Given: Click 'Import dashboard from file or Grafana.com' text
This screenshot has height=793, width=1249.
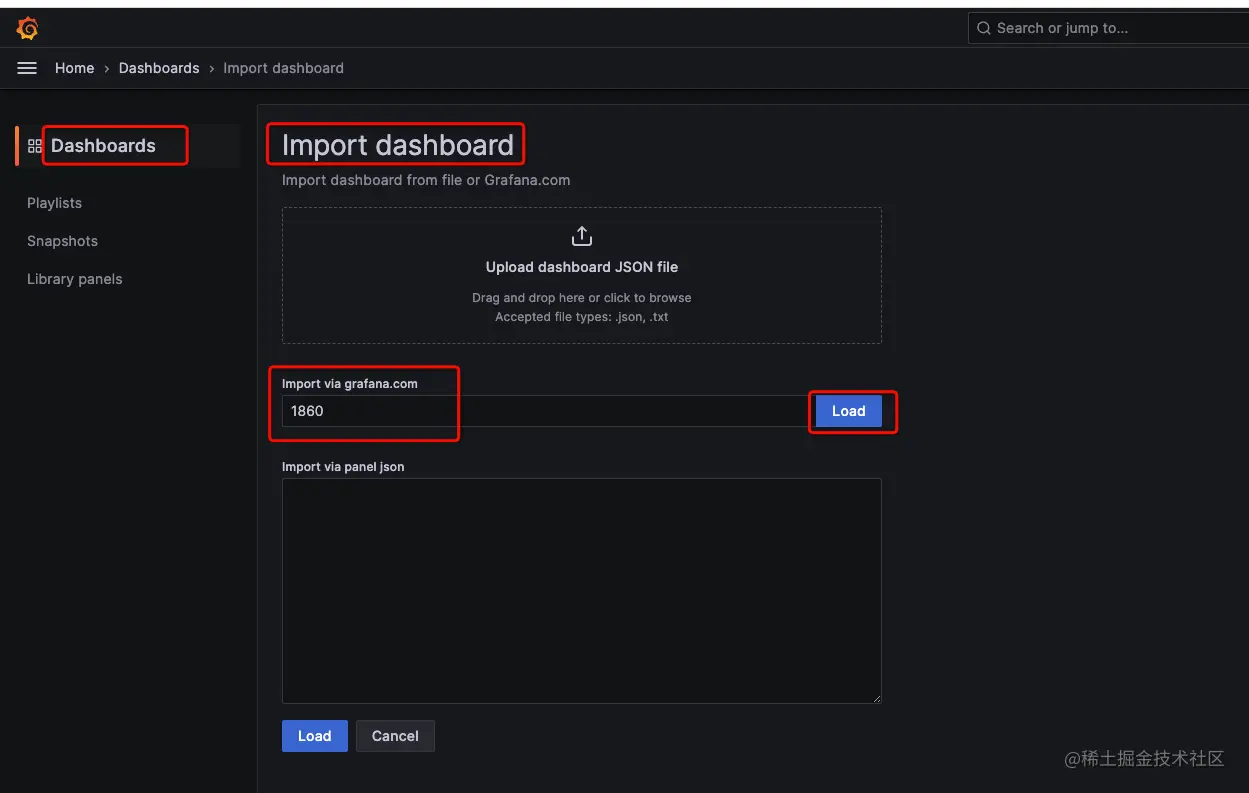Looking at the screenshot, I should 426,180.
